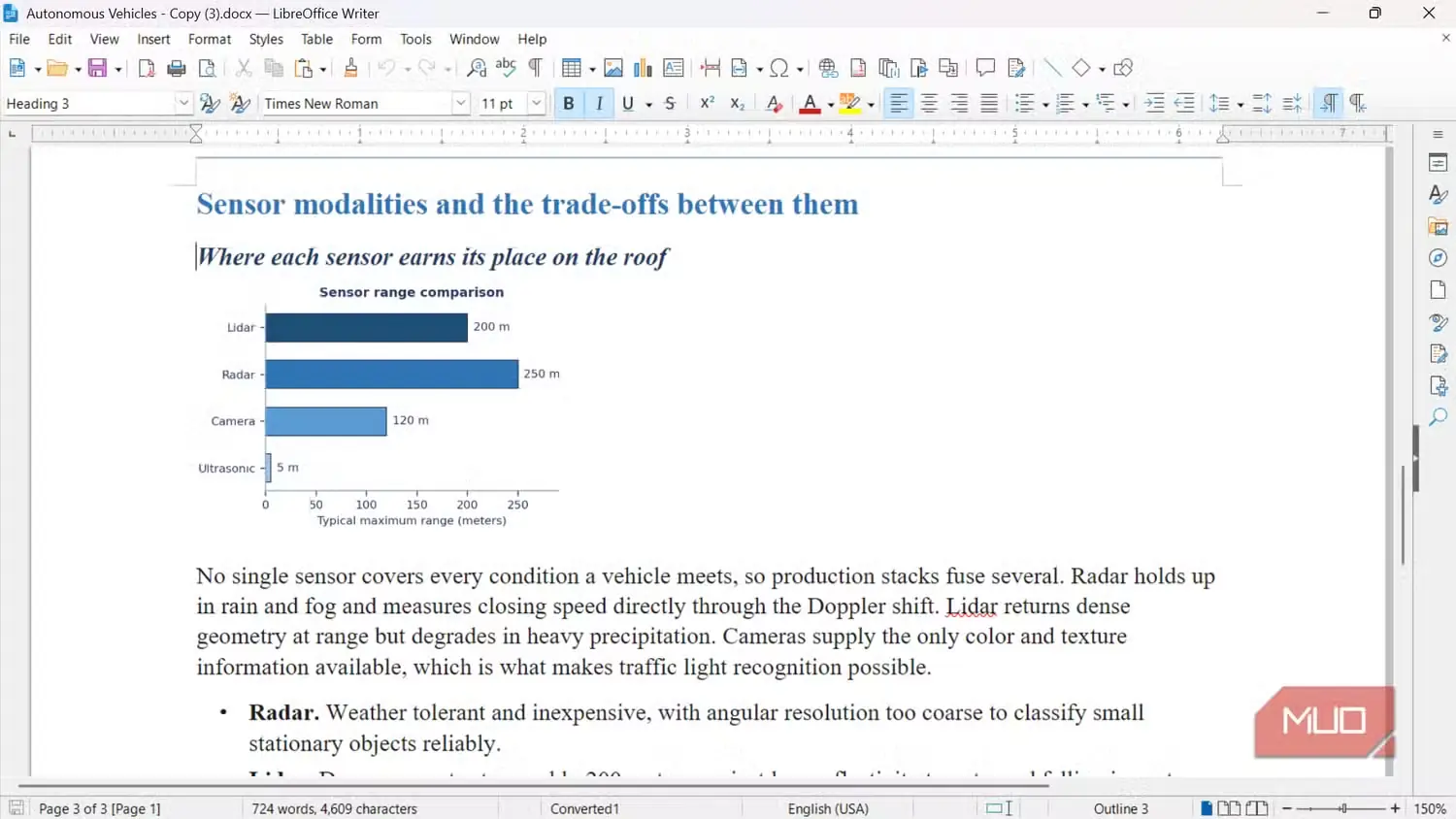1456x819 pixels.
Task: Apply superscript formatting
Action: (x=708, y=104)
